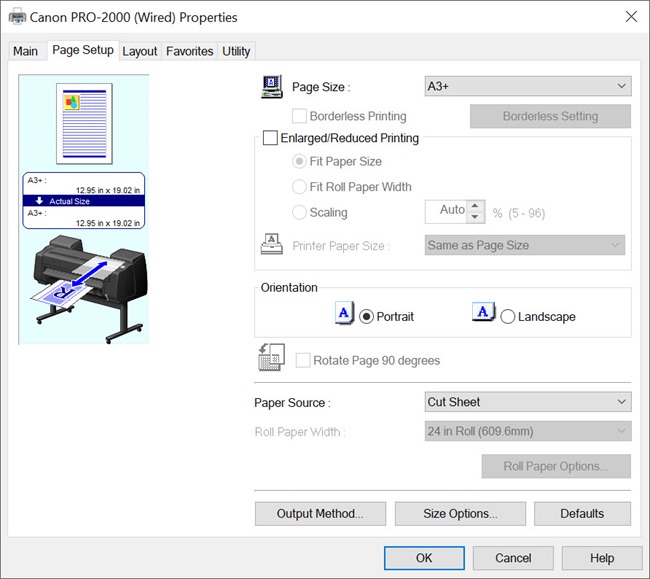Image resolution: width=650 pixels, height=579 pixels.
Task: Close the Properties dialog
Action: point(631,17)
